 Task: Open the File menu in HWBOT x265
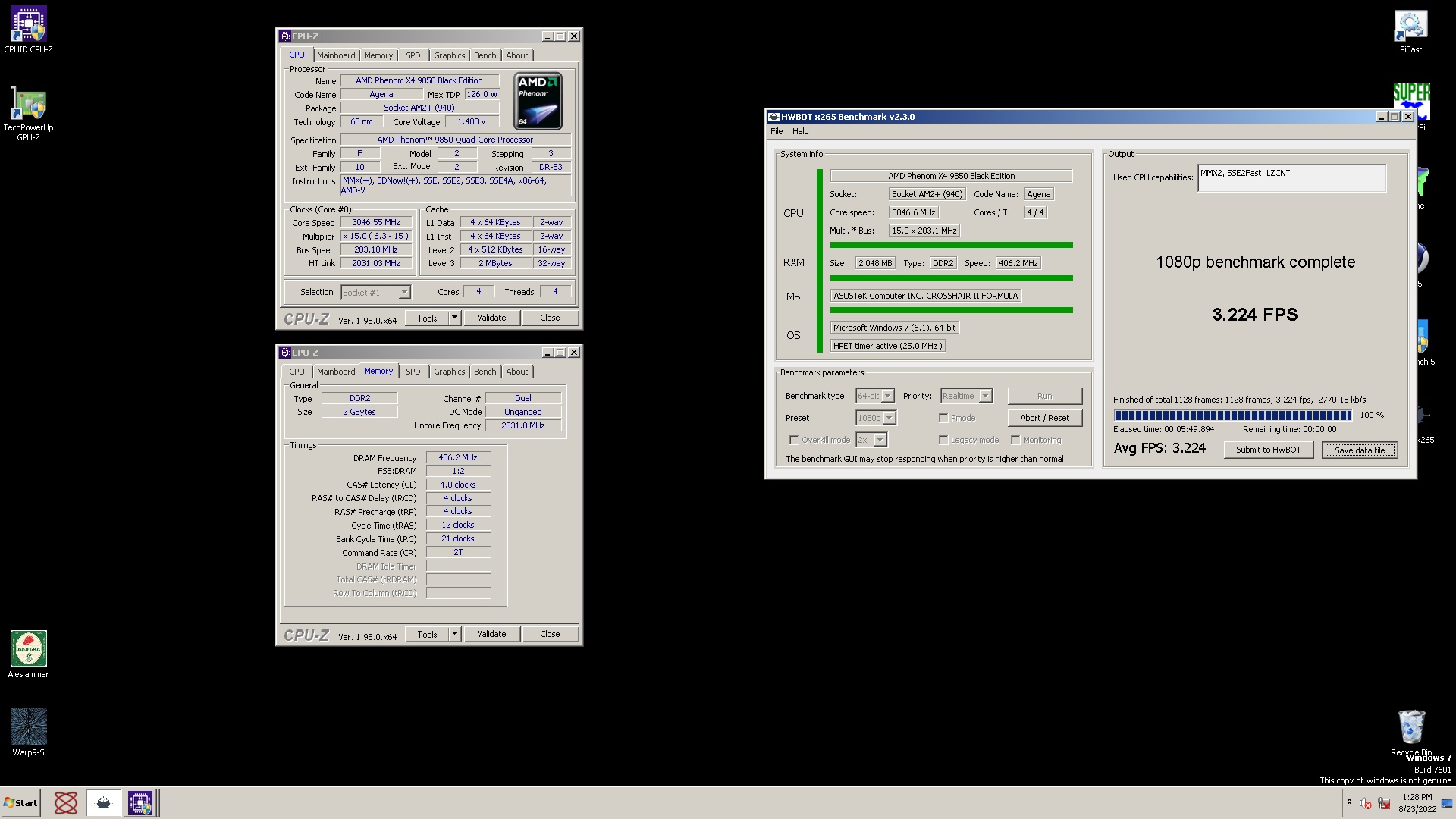tap(777, 131)
